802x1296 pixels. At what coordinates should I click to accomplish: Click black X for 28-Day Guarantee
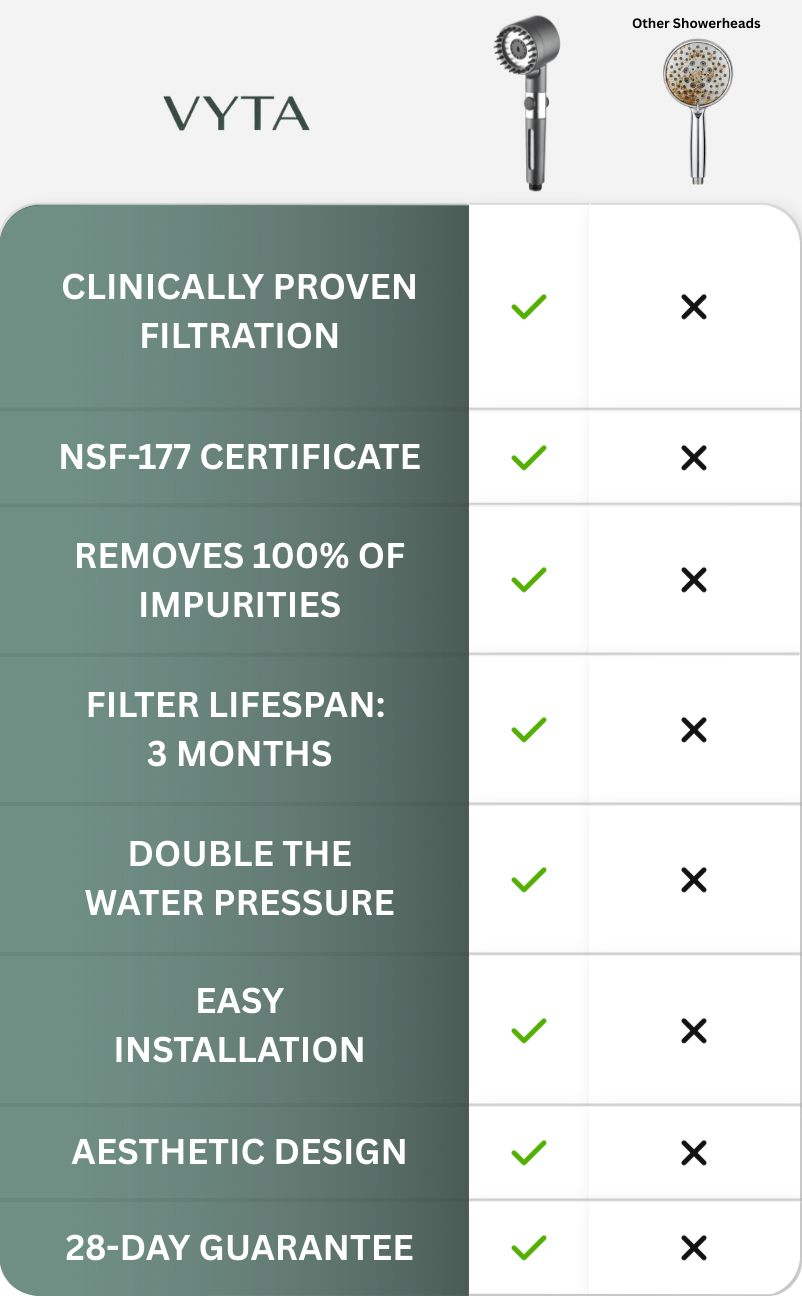pos(693,1247)
